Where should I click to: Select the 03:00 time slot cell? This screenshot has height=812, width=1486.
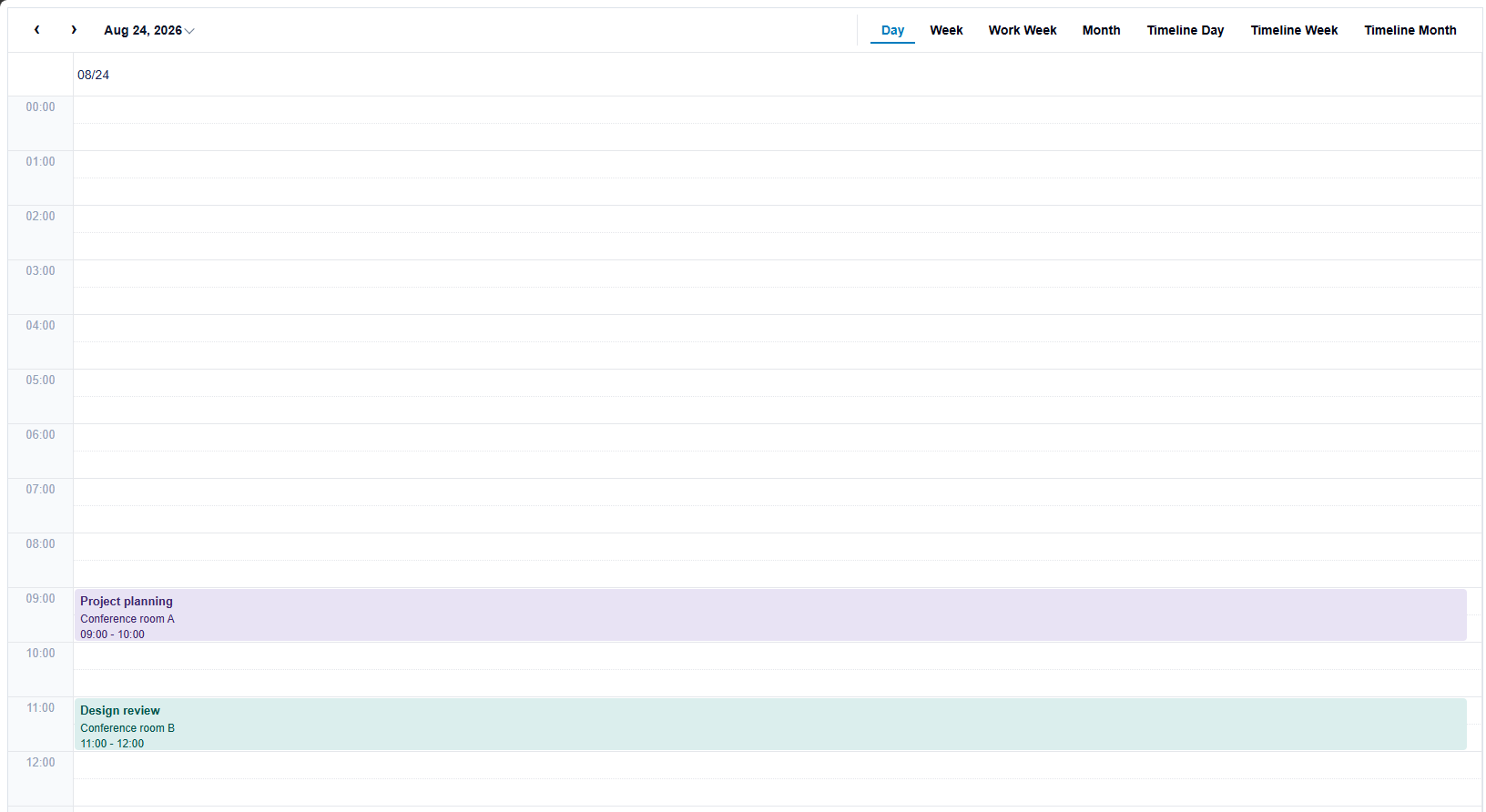click(x=777, y=274)
